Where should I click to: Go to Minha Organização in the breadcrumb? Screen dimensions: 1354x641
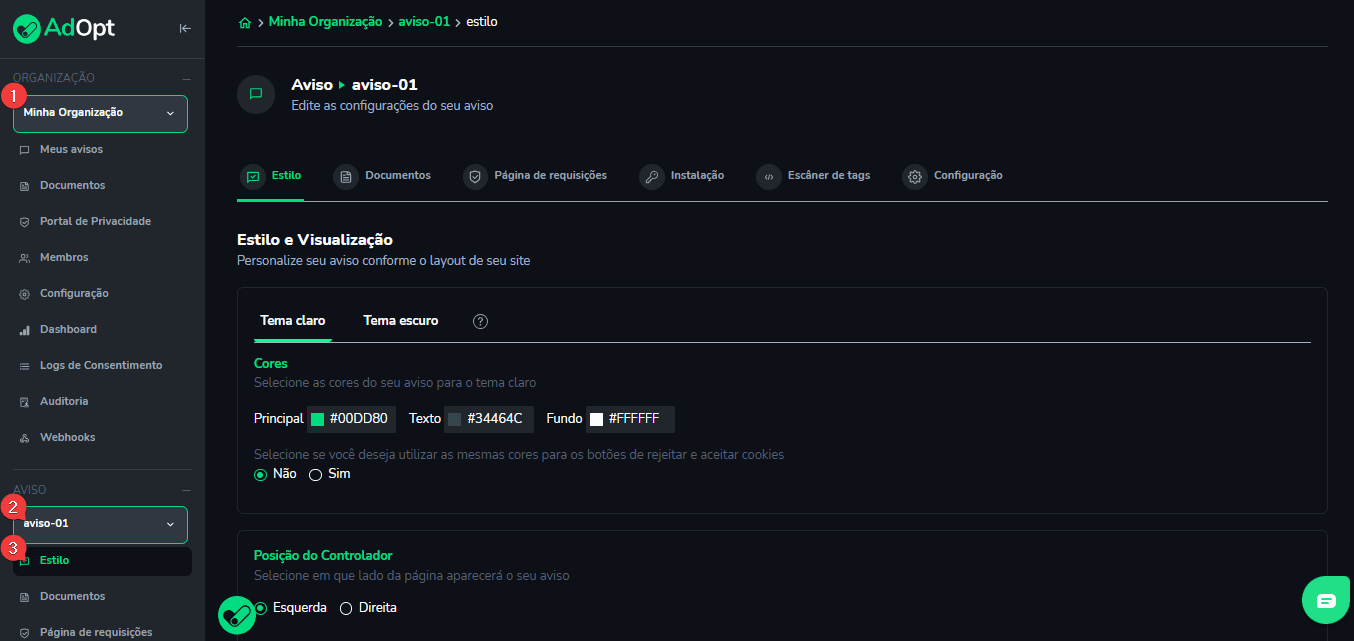(x=326, y=22)
